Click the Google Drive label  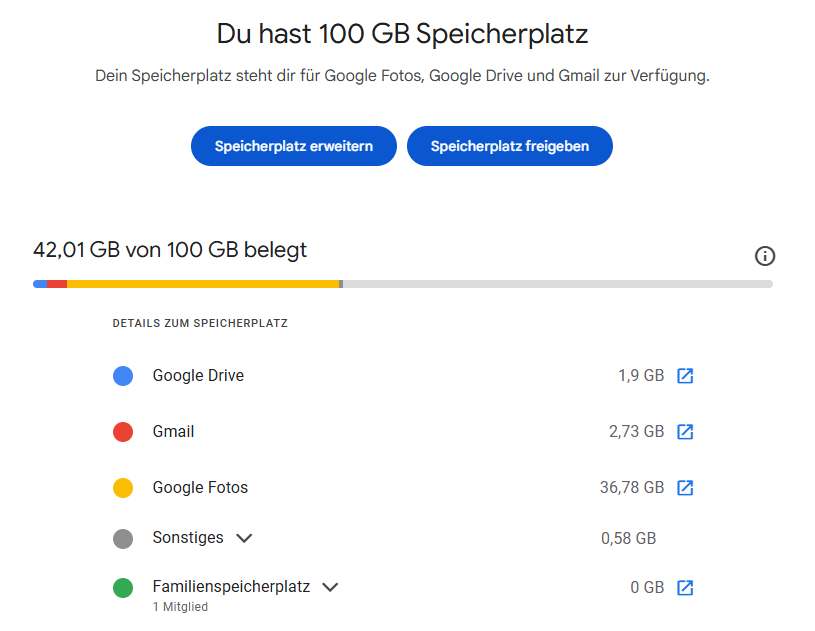point(198,376)
